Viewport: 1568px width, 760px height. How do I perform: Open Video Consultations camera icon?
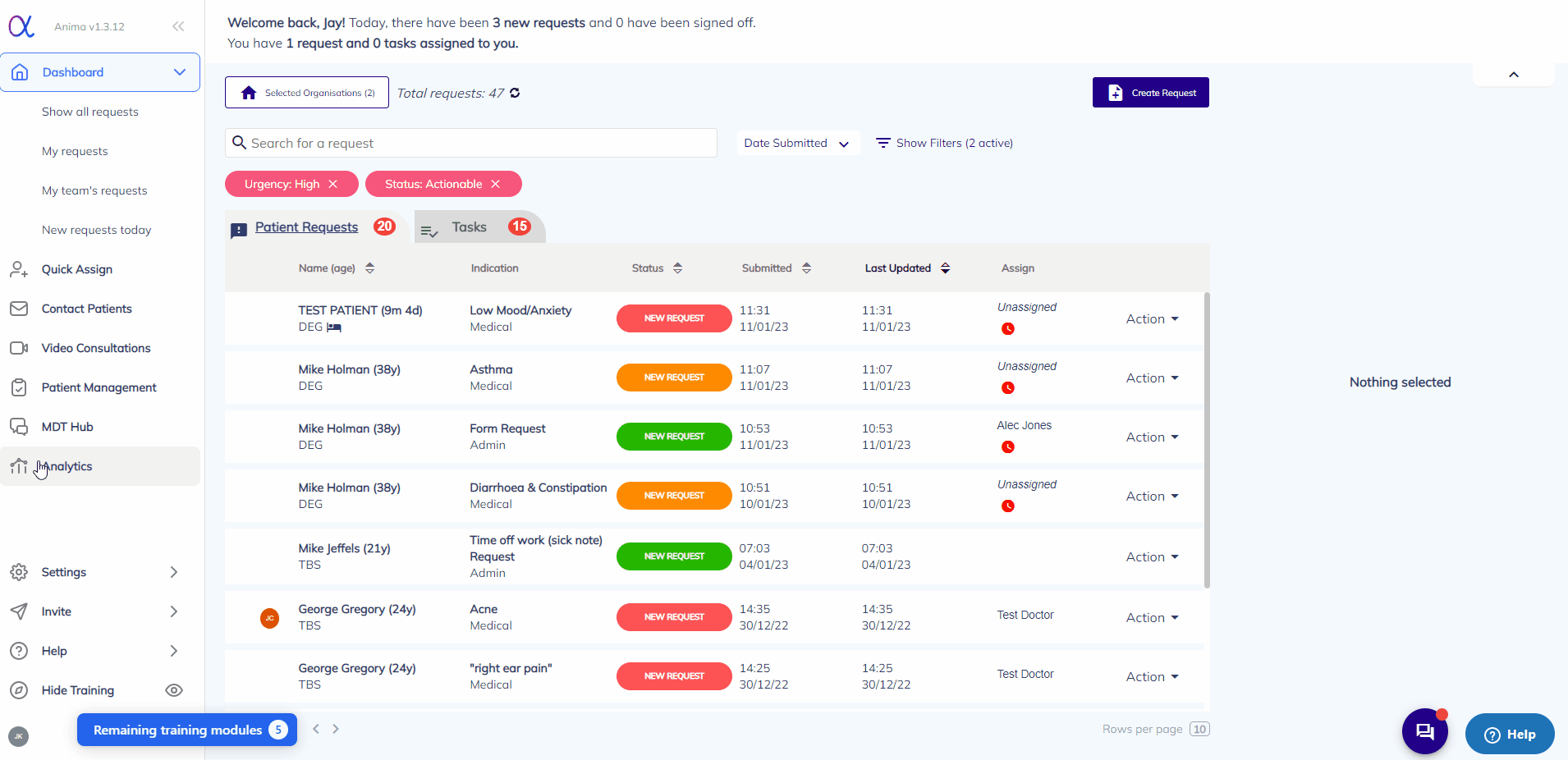coord(19,348)
